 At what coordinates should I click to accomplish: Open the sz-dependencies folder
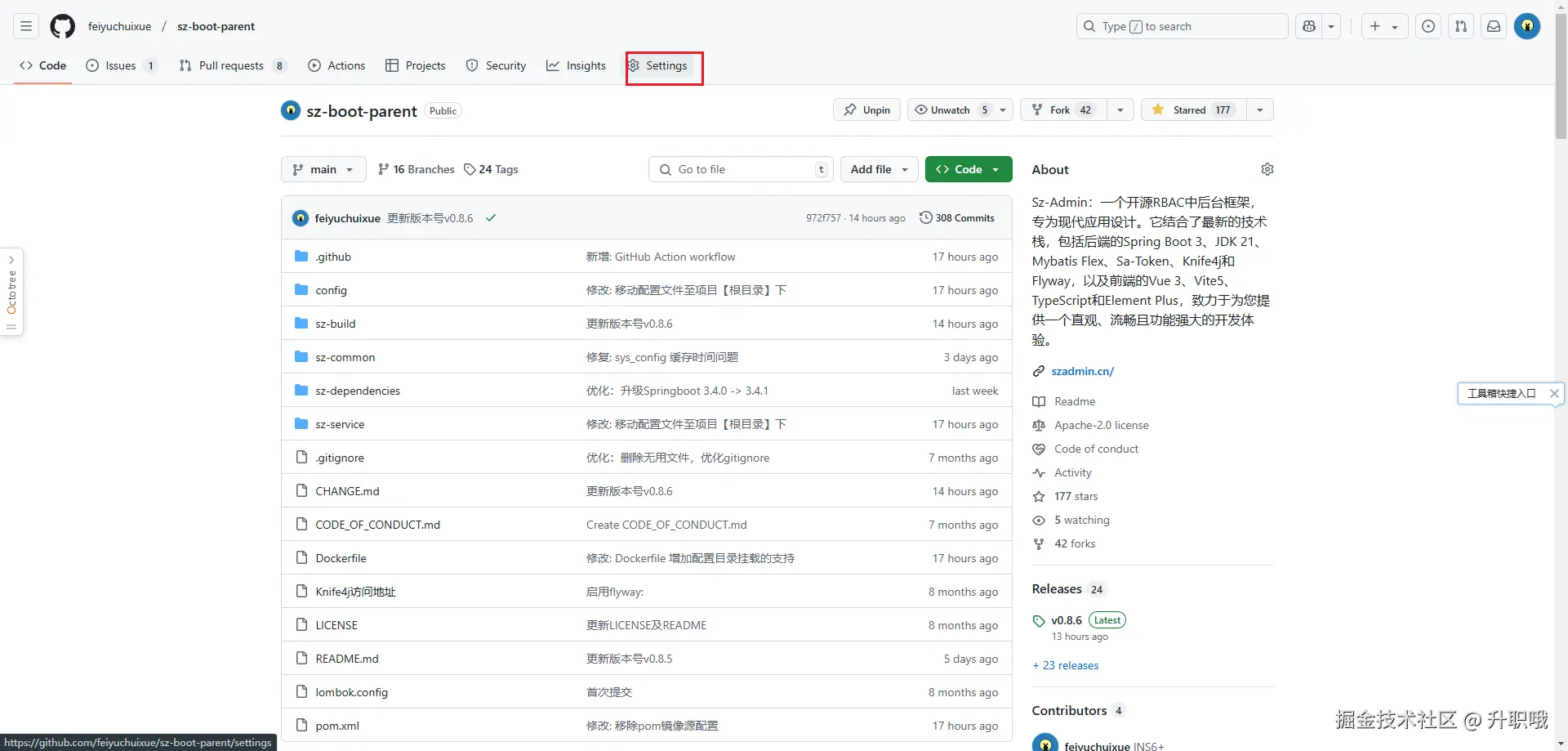pyautogui.click(x=358, y=391)
